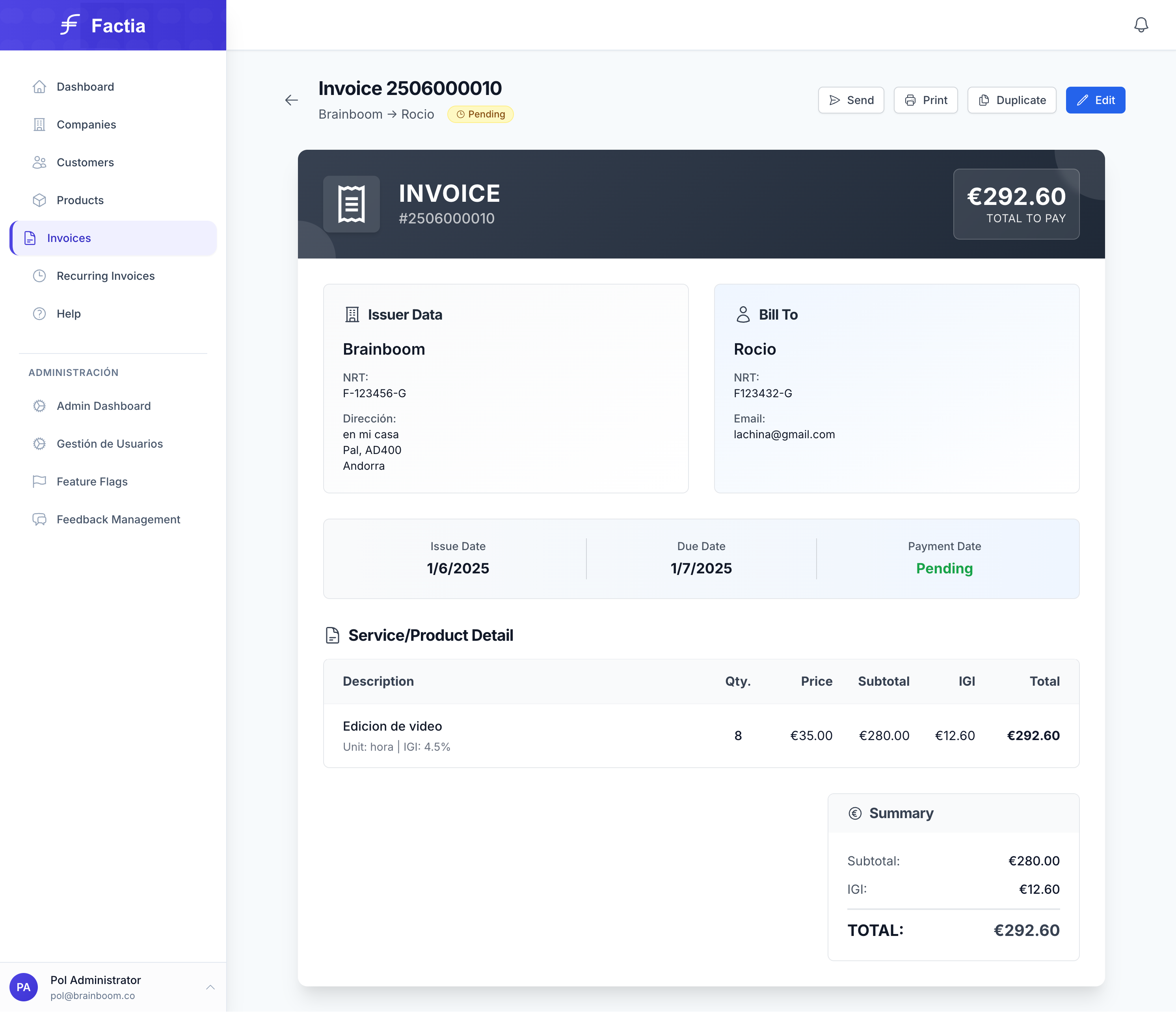Click the Send button

(x=851, y=100)
